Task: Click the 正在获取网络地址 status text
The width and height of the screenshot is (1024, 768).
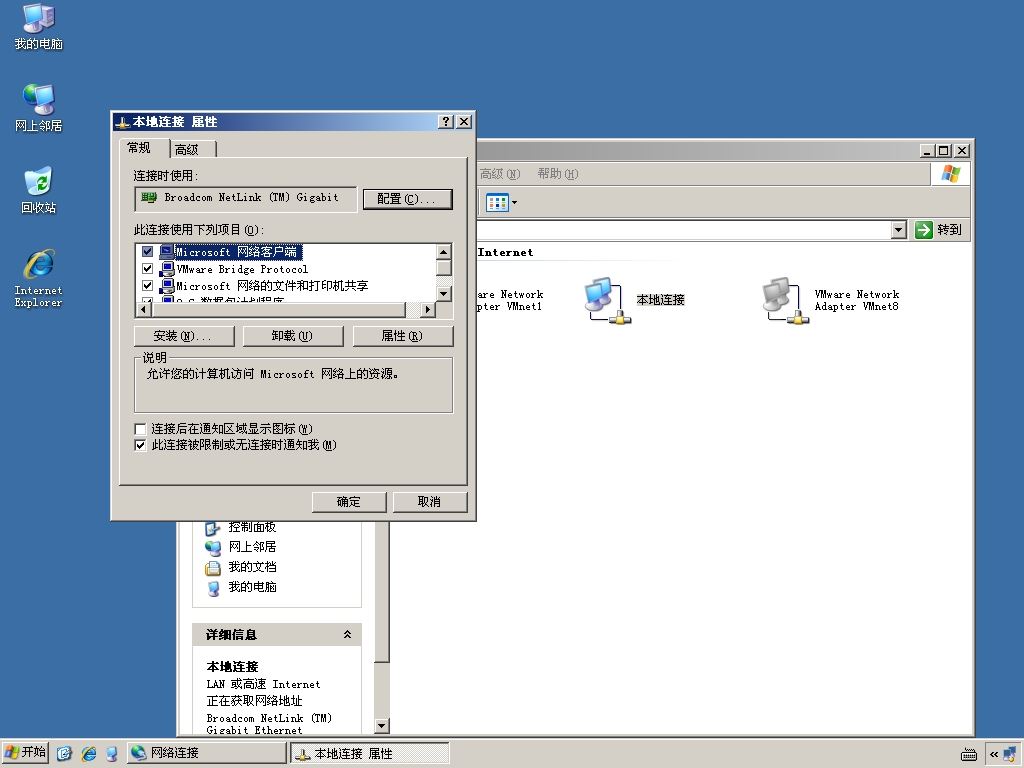Action: (x=254, y=701)
